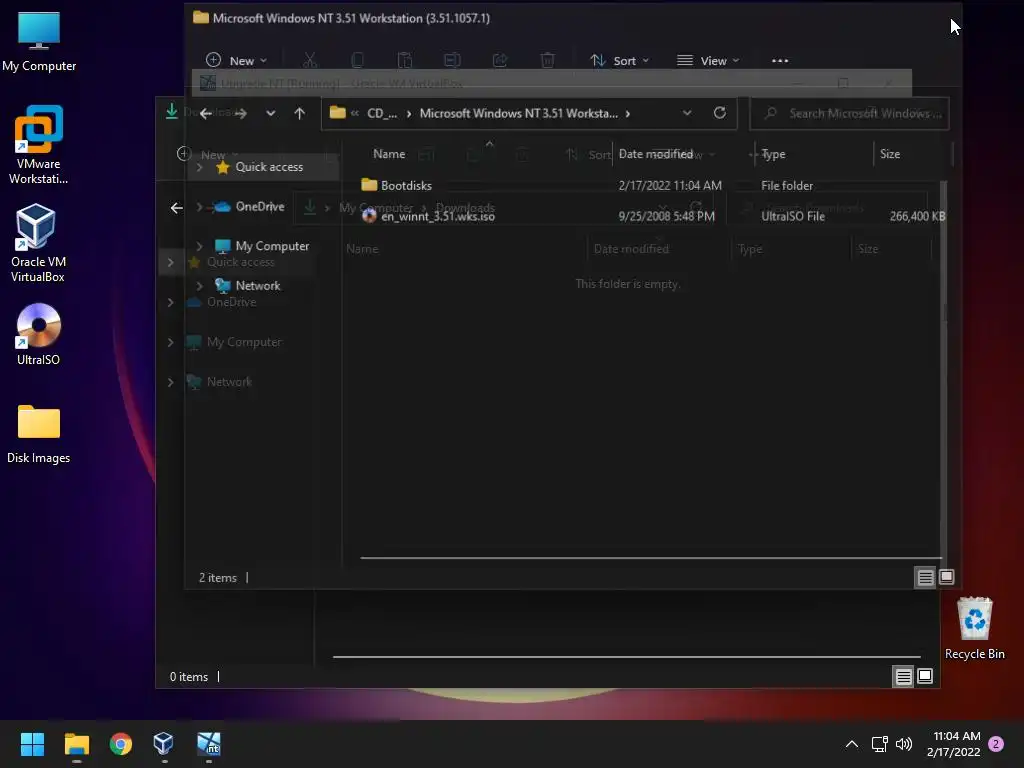Click in the Search Microsoft Windows field
Viewport: 1024px width, 768px height.
pyautogui.click(x=850, y=114)
